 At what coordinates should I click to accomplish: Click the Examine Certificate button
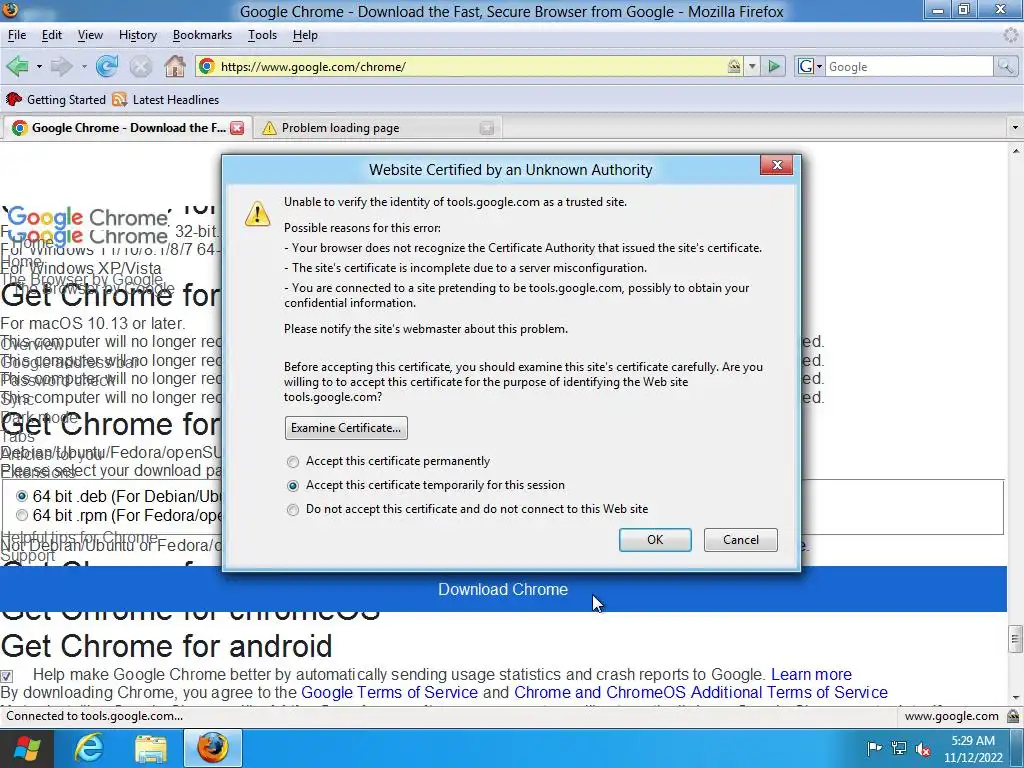coord(346,428)
